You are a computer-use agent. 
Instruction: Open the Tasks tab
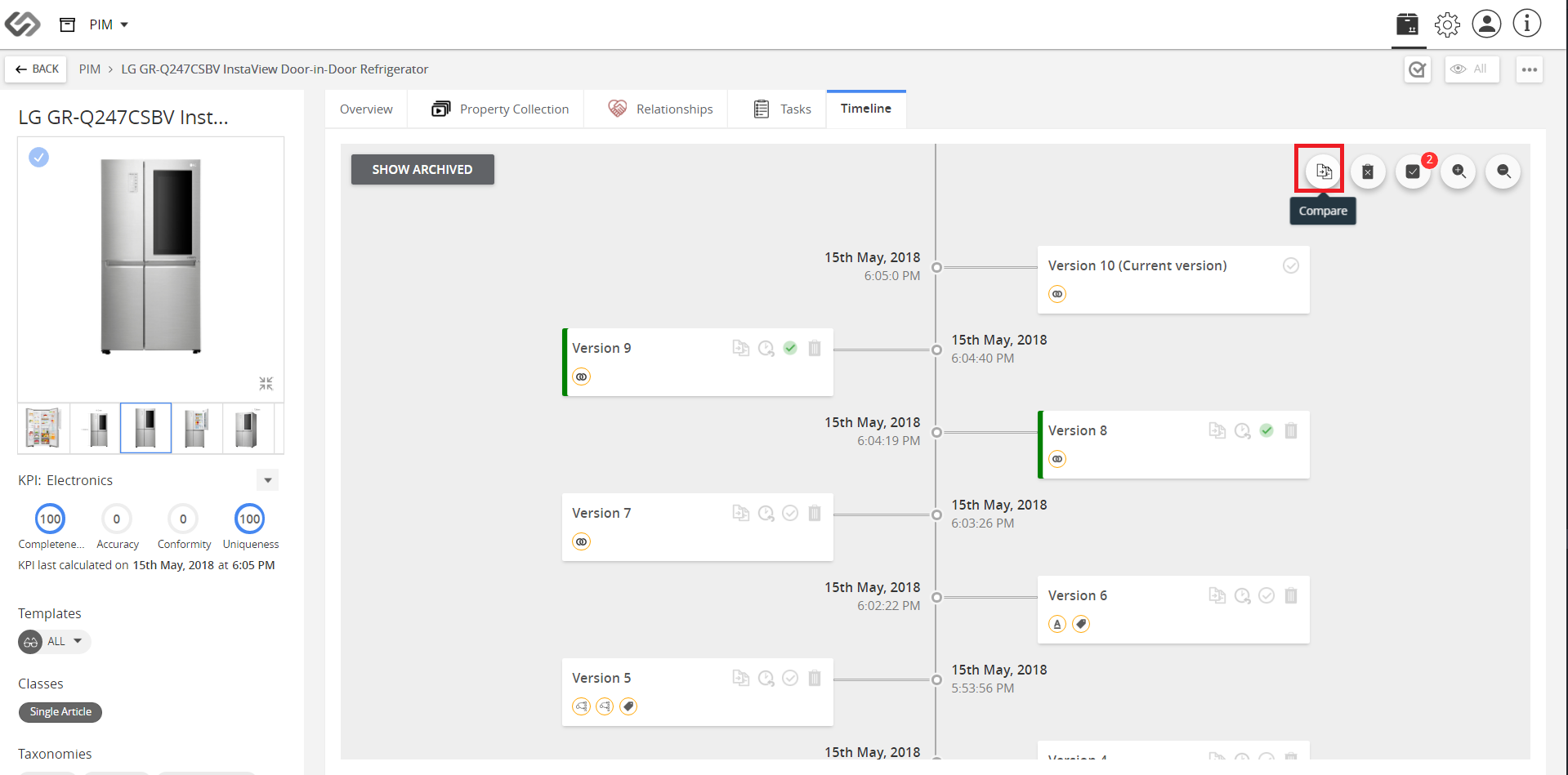coord(782,109)
